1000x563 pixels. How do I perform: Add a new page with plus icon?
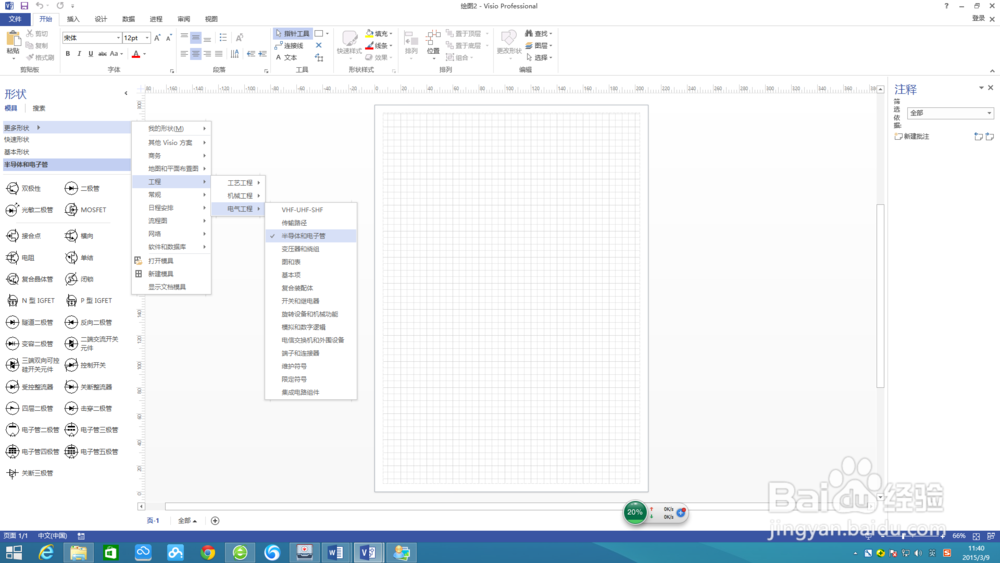pyautogui.click(x=215, y=521)
